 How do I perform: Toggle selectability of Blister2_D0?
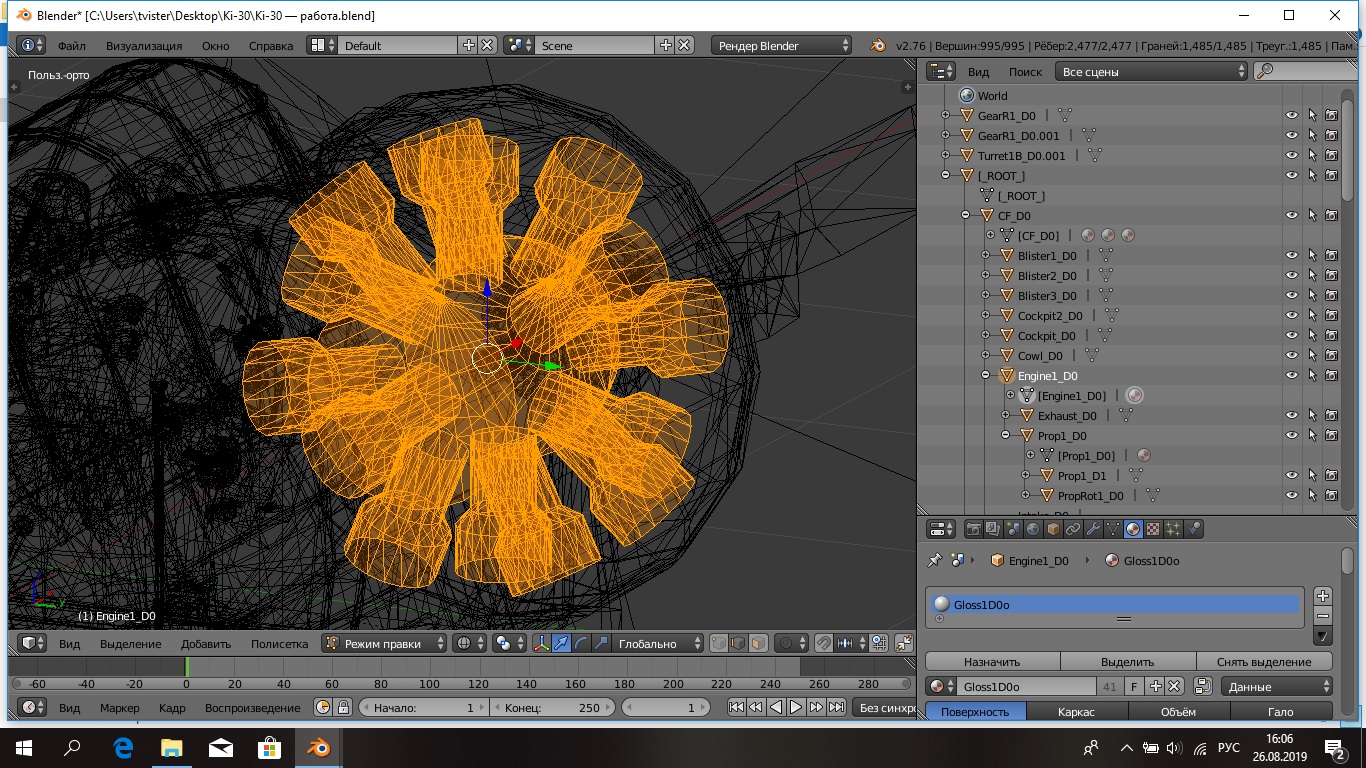[x=1312, y=276]
